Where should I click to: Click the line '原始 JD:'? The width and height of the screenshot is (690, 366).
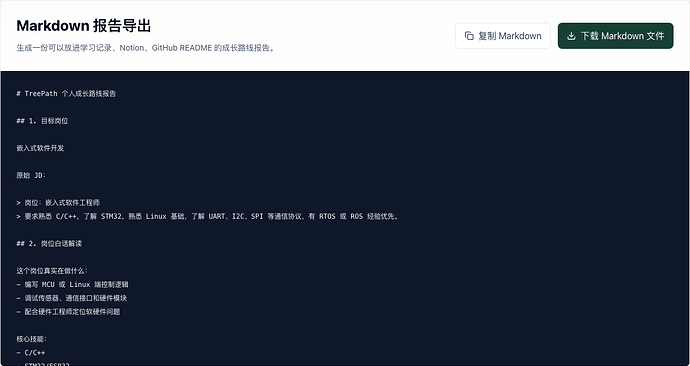[31, 176]
